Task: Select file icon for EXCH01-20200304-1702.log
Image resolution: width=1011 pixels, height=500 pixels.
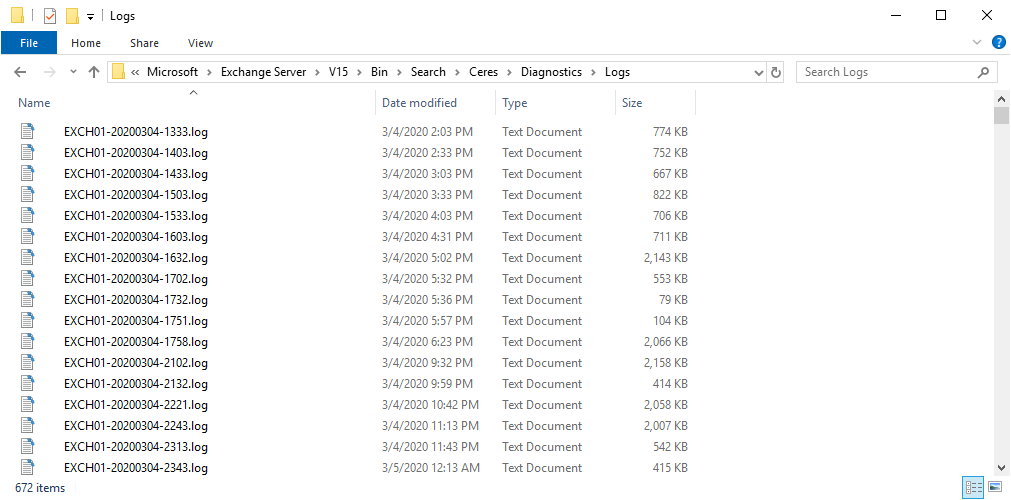Action: (x=27, y=278)
